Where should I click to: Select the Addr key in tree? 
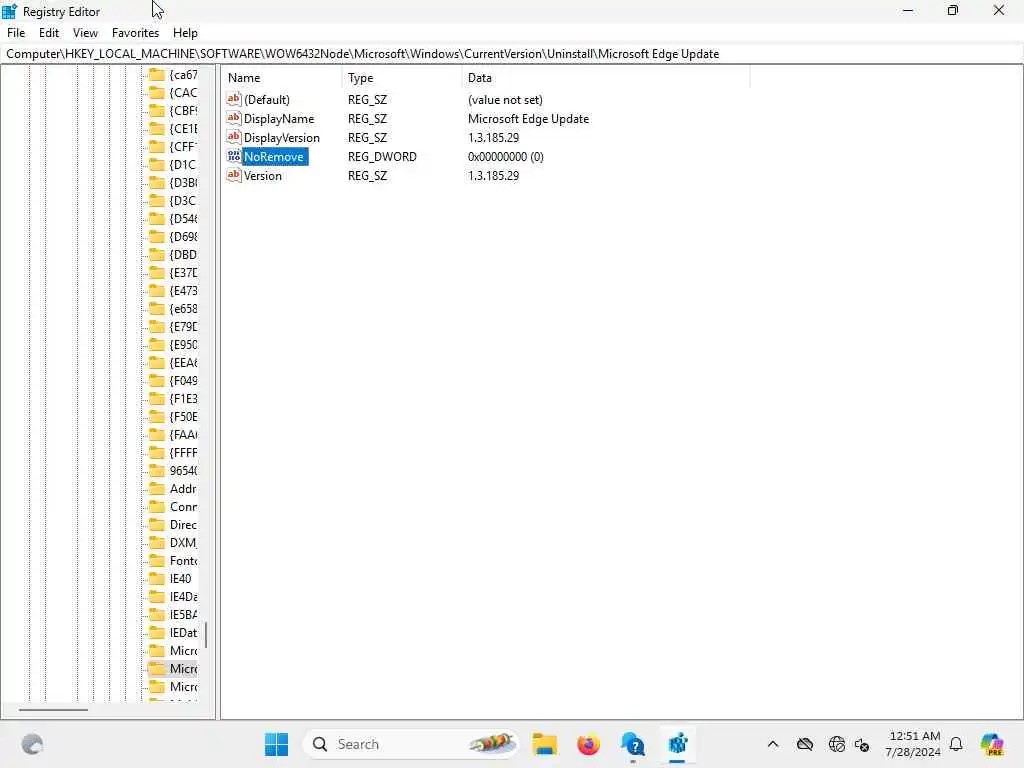pyautogui.click(x=183, y=488)
